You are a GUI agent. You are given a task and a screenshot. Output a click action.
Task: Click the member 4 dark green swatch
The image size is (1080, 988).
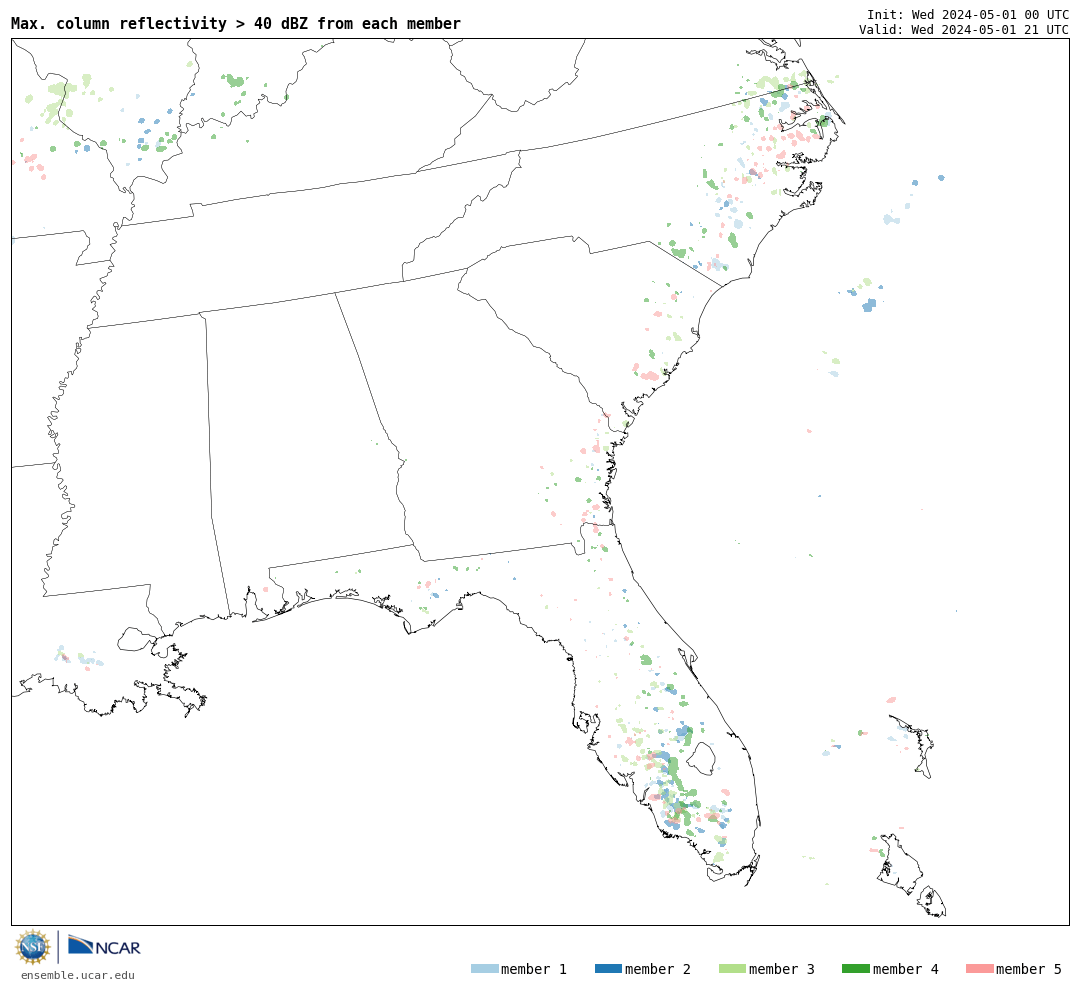click(x=855, y=969)
